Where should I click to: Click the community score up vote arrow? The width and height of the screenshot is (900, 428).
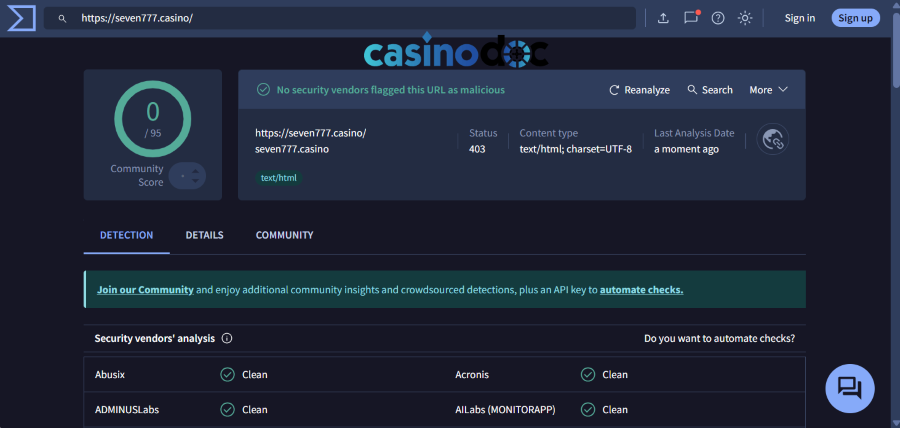click(195, 170)
